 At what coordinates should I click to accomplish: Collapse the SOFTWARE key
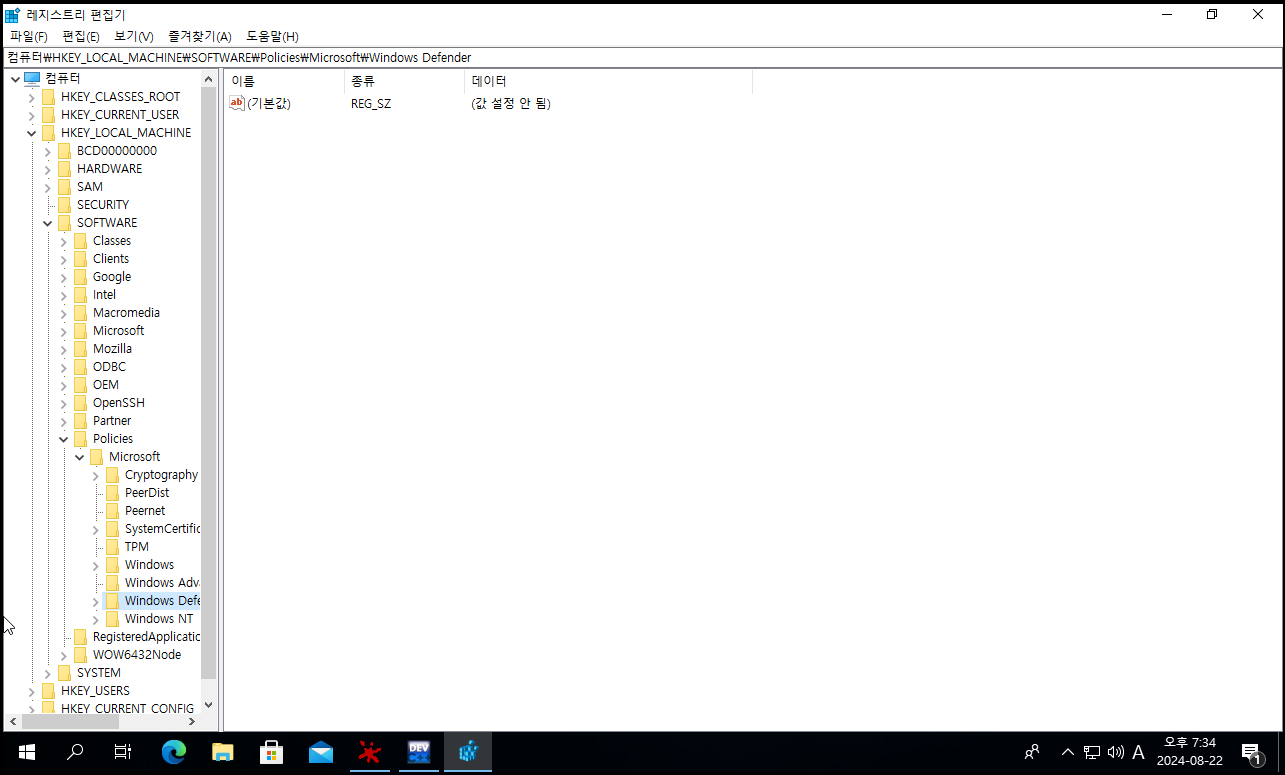pos(48,223)
